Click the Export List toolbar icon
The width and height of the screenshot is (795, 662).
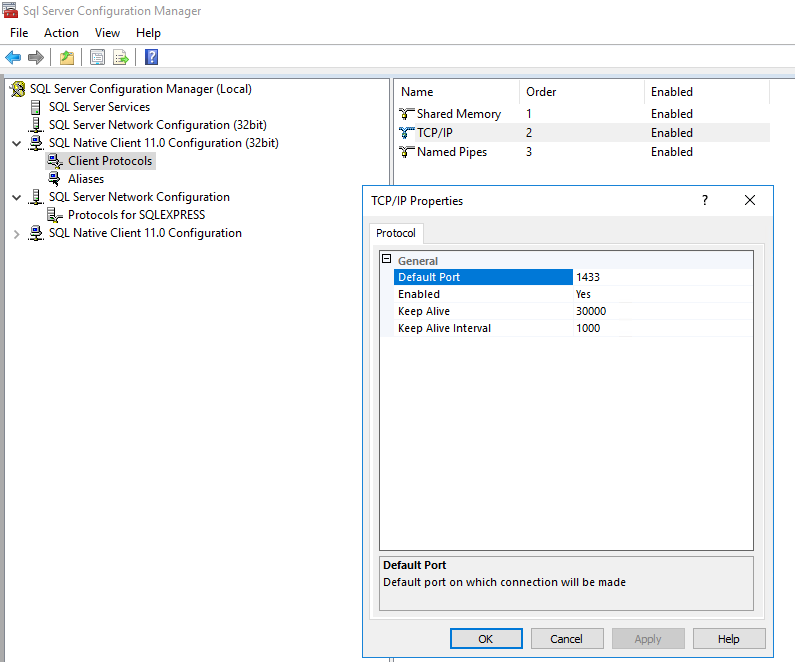pyautogui.click(x=121, y=57)
